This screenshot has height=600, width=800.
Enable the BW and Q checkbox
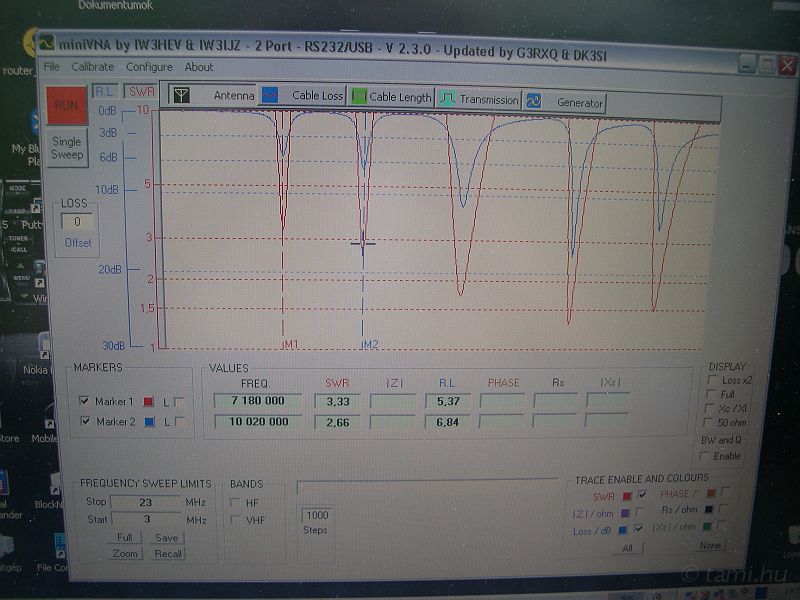[706, 456]
